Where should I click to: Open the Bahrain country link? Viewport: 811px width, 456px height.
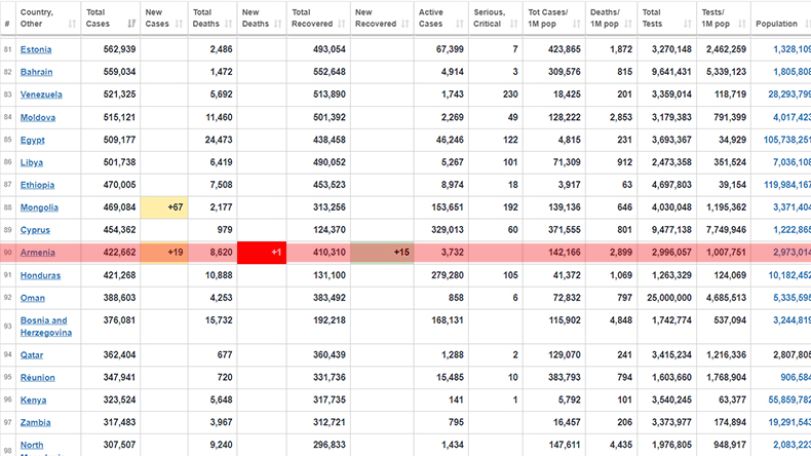[x=36, y=72]
